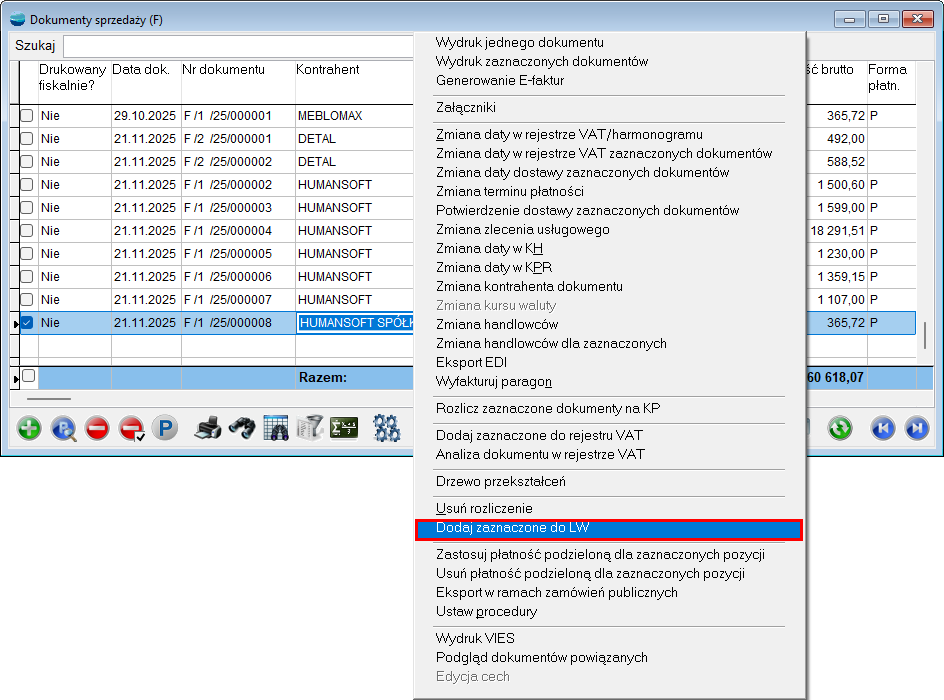Tick the checkbox for the MEBLOMAX row
The width and height of the screenshot is (944, 700).
pyautogui.click(x=27, y=116)
